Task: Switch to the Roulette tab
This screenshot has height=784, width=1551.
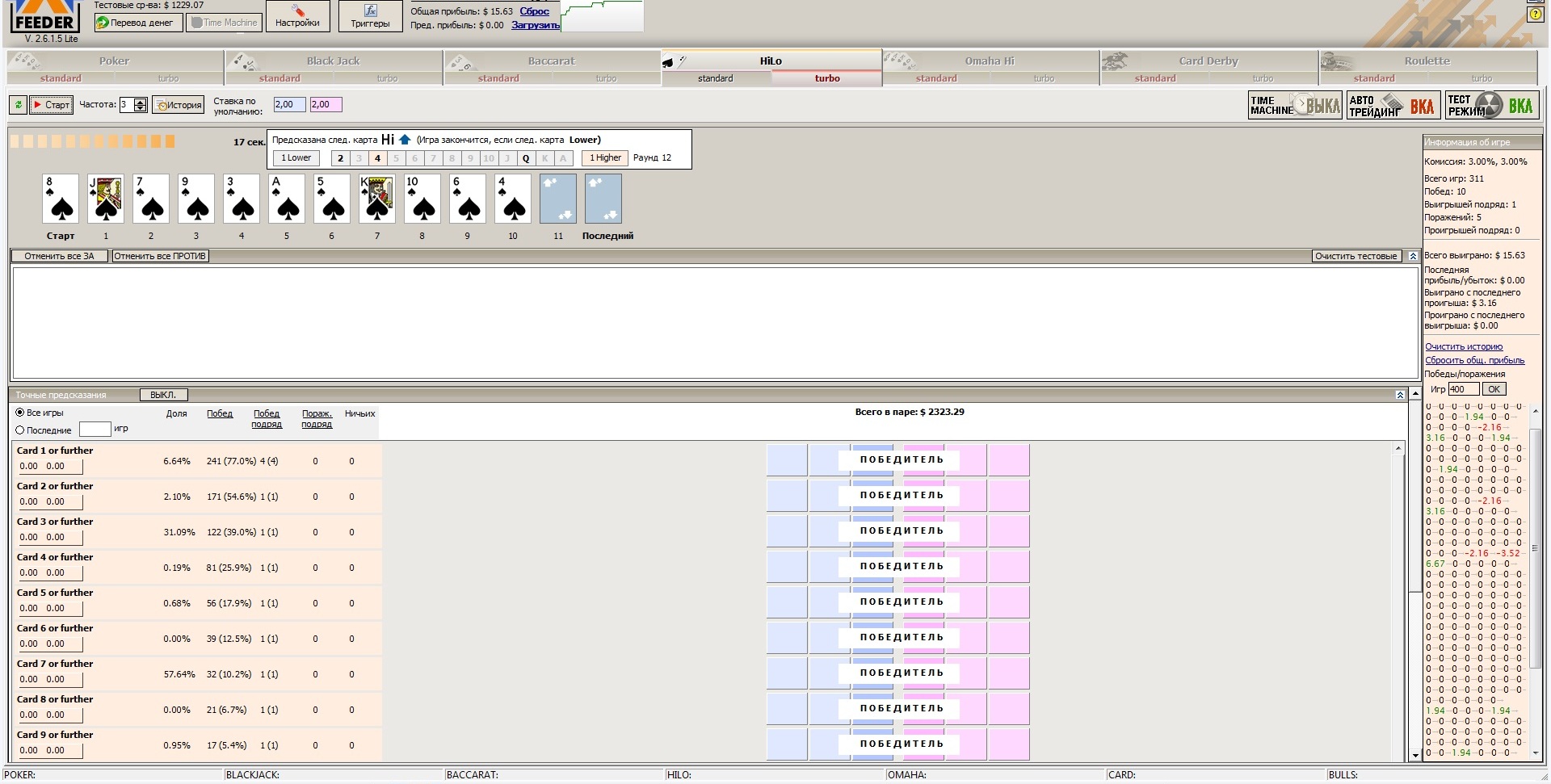Action: 1427,61
